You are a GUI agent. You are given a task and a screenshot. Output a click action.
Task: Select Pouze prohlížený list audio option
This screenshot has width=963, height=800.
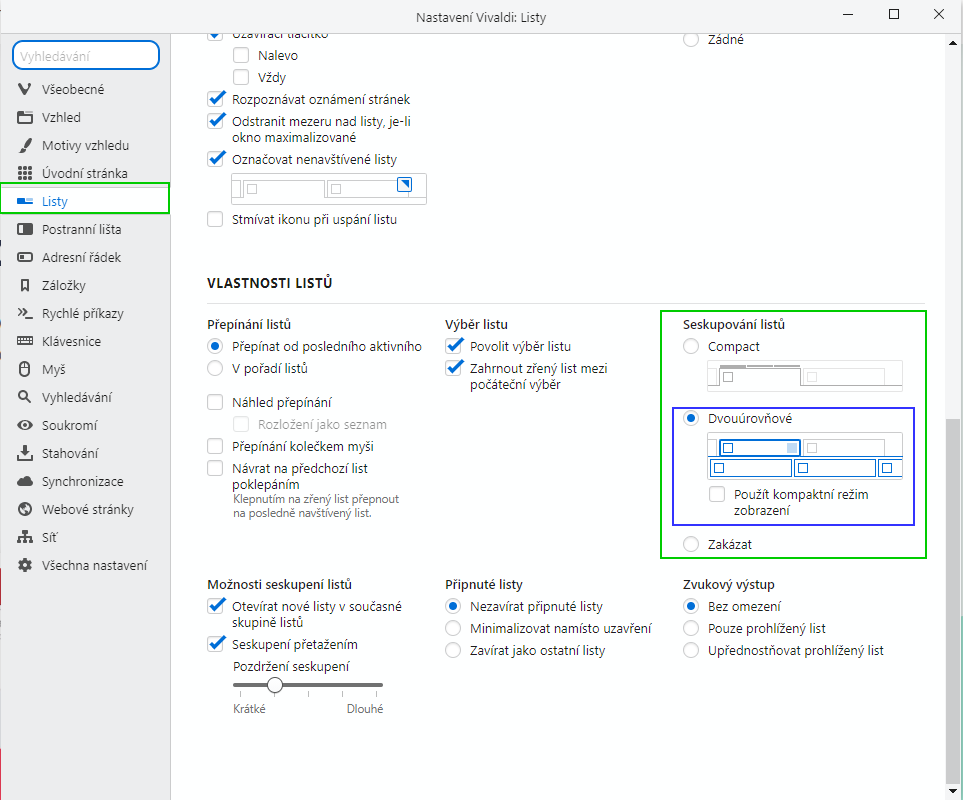click(x=691, y=629)
